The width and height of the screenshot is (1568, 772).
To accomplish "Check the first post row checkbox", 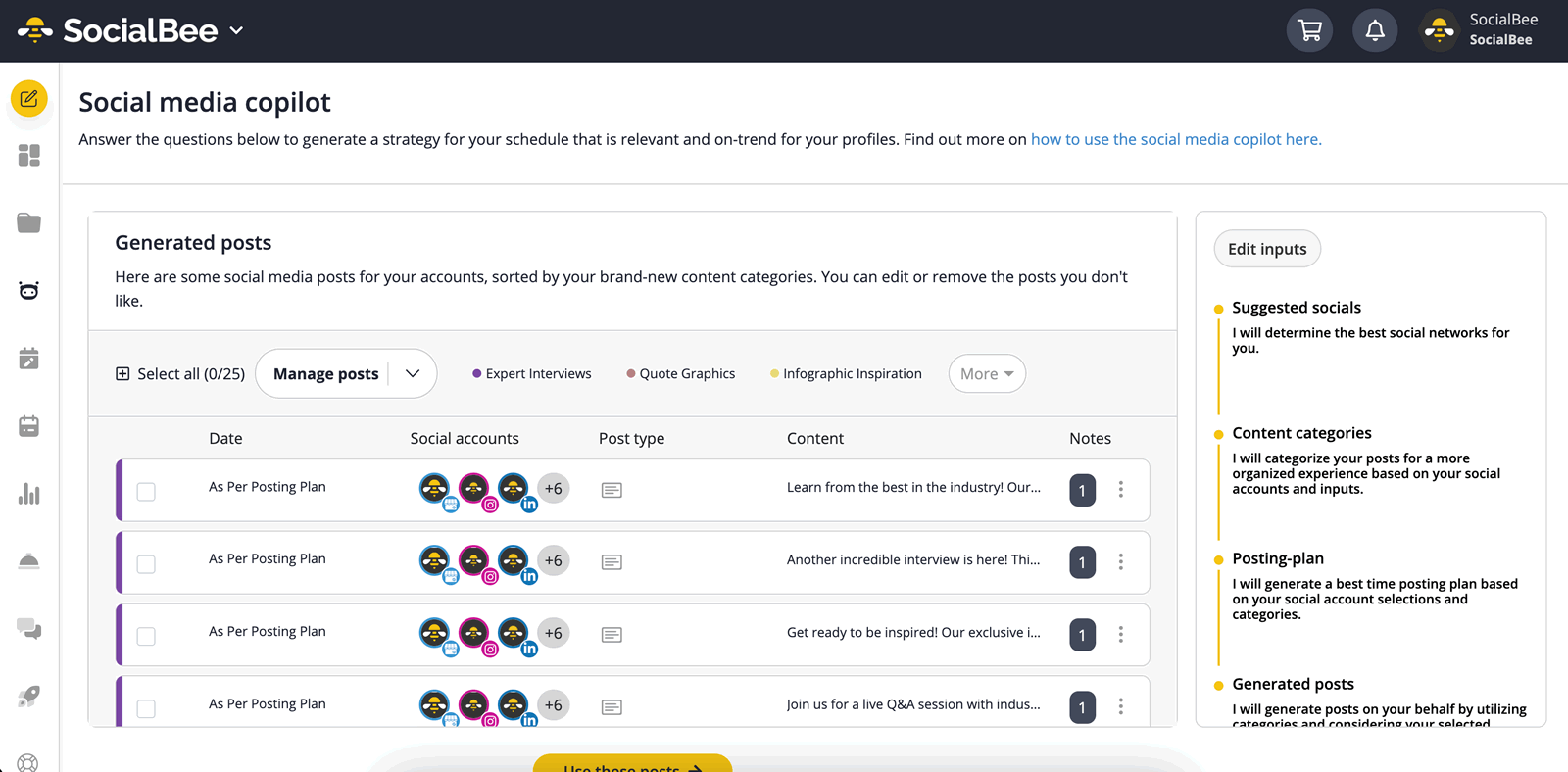I will [x=146, y=491].
